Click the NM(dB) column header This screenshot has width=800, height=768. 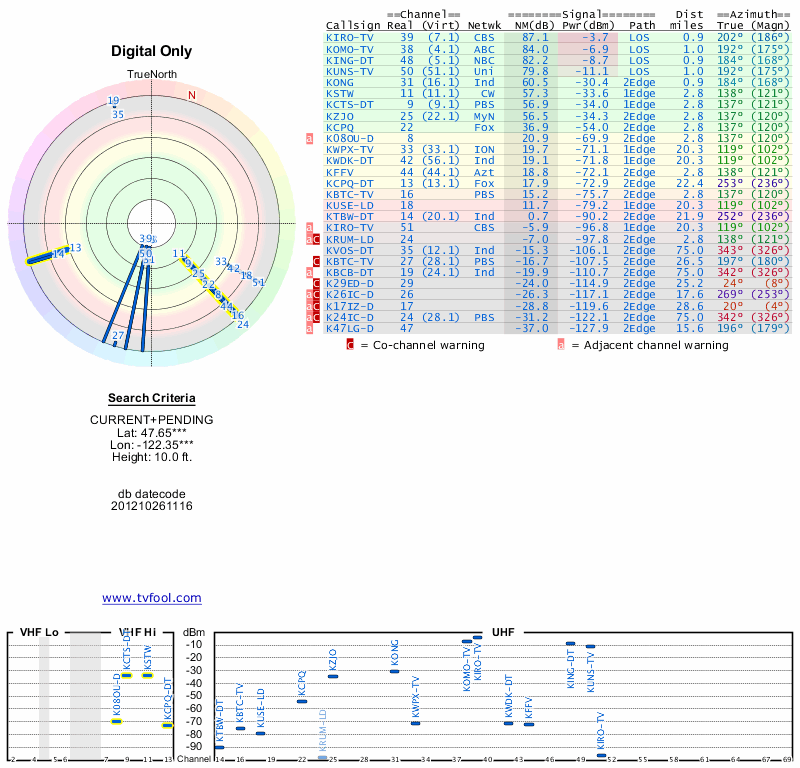pos(534,26)
